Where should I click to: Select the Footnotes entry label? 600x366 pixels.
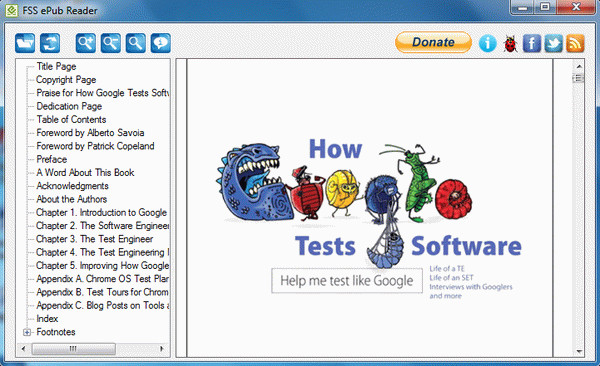click(56, 332)
